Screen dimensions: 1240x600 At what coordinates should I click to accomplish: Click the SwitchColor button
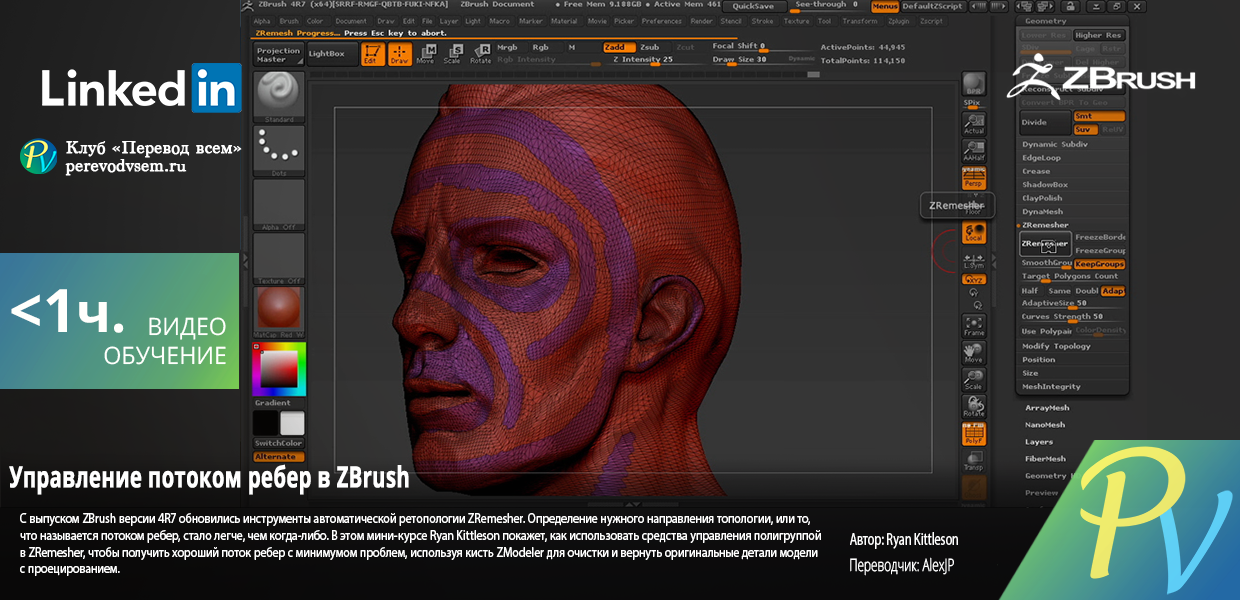click(279, 443)
